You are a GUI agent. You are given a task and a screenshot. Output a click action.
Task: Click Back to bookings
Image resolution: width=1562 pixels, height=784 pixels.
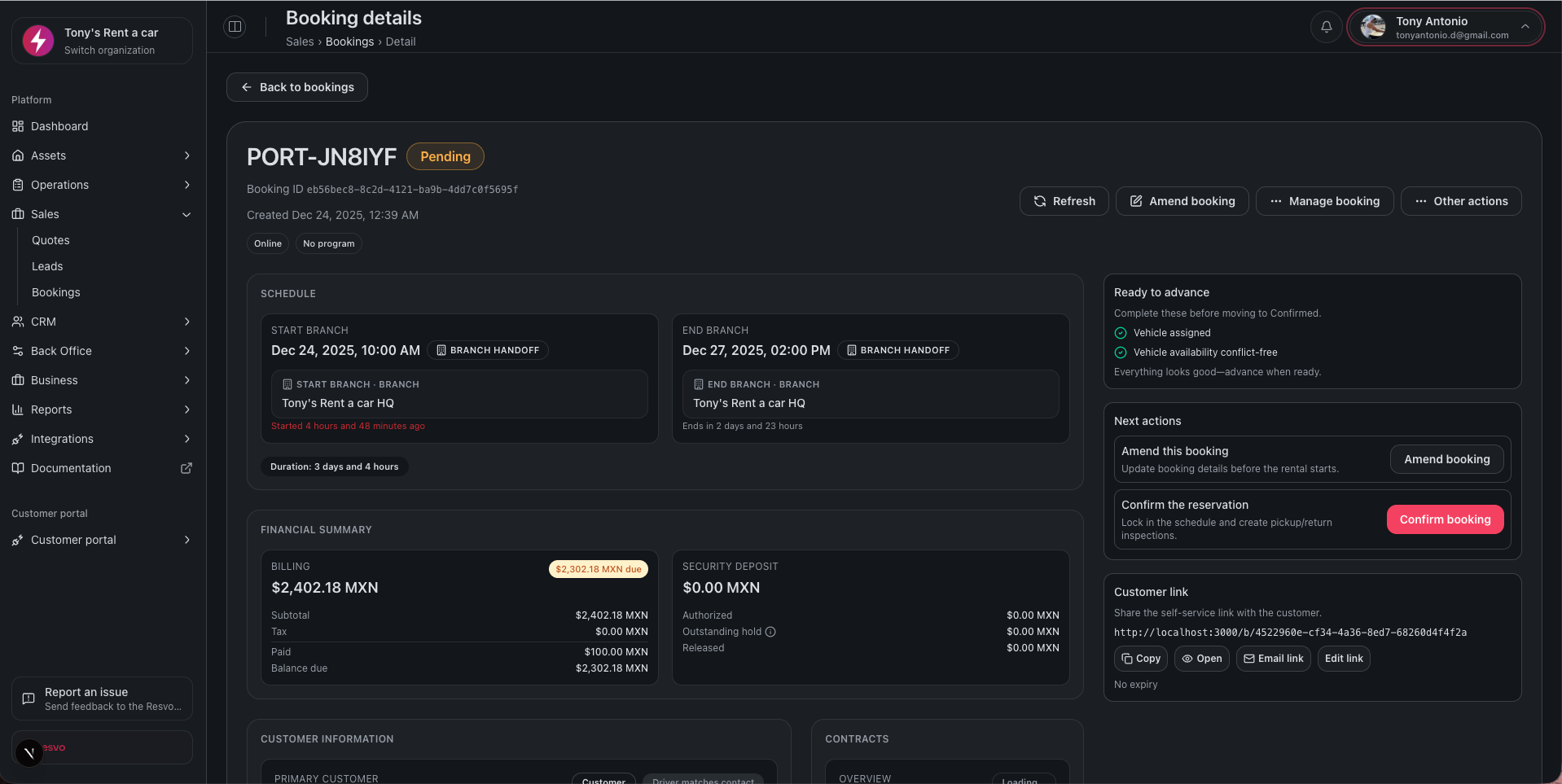pyautogui.click(x=296, y=87)
